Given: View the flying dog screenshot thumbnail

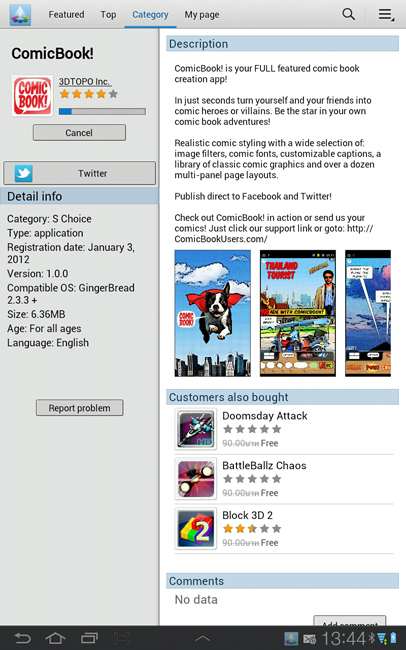Looking at the screenshot, I should (x=213, y=313).
